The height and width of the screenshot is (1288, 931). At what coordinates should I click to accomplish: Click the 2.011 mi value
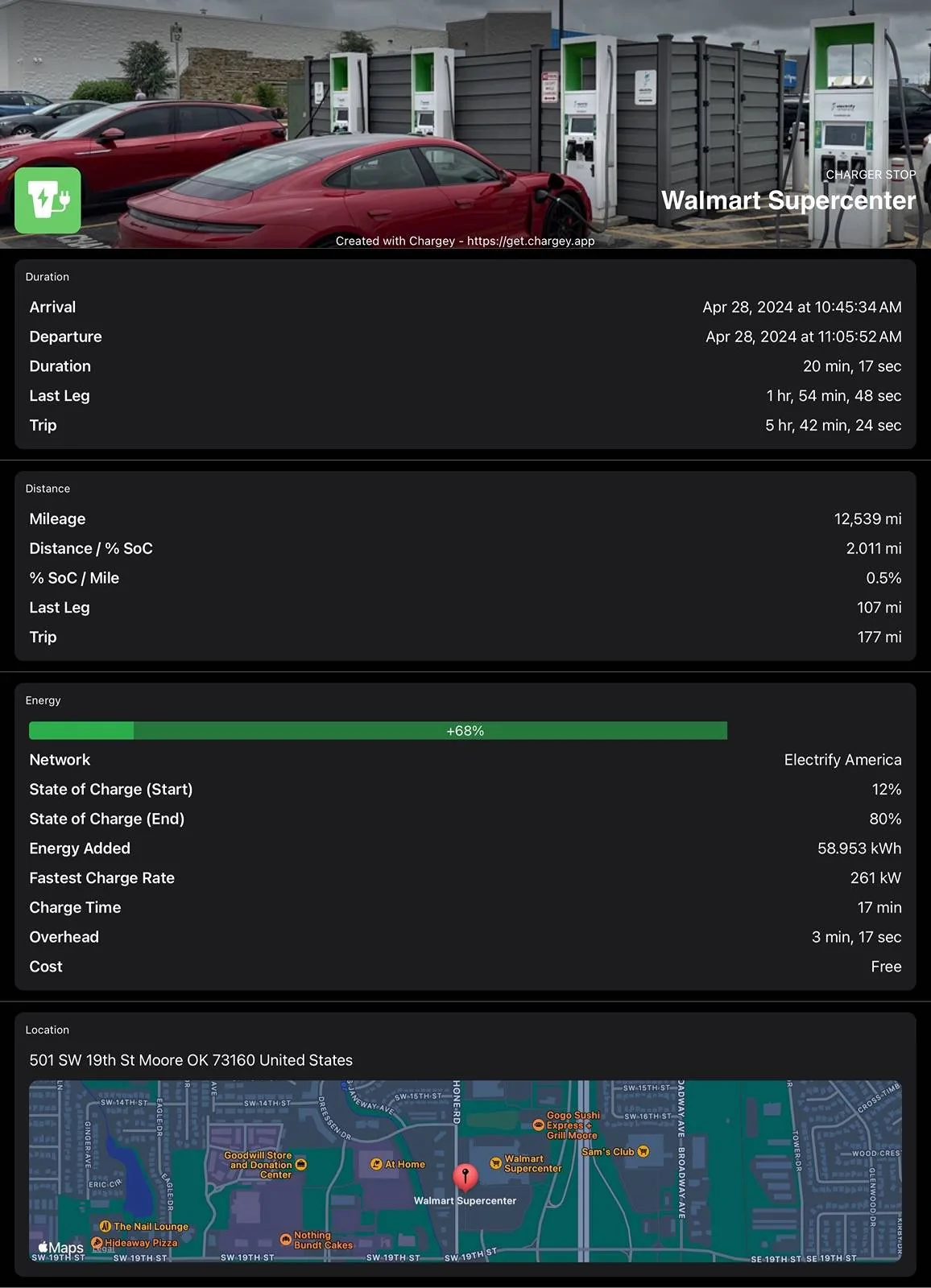(x=874, y=548)
